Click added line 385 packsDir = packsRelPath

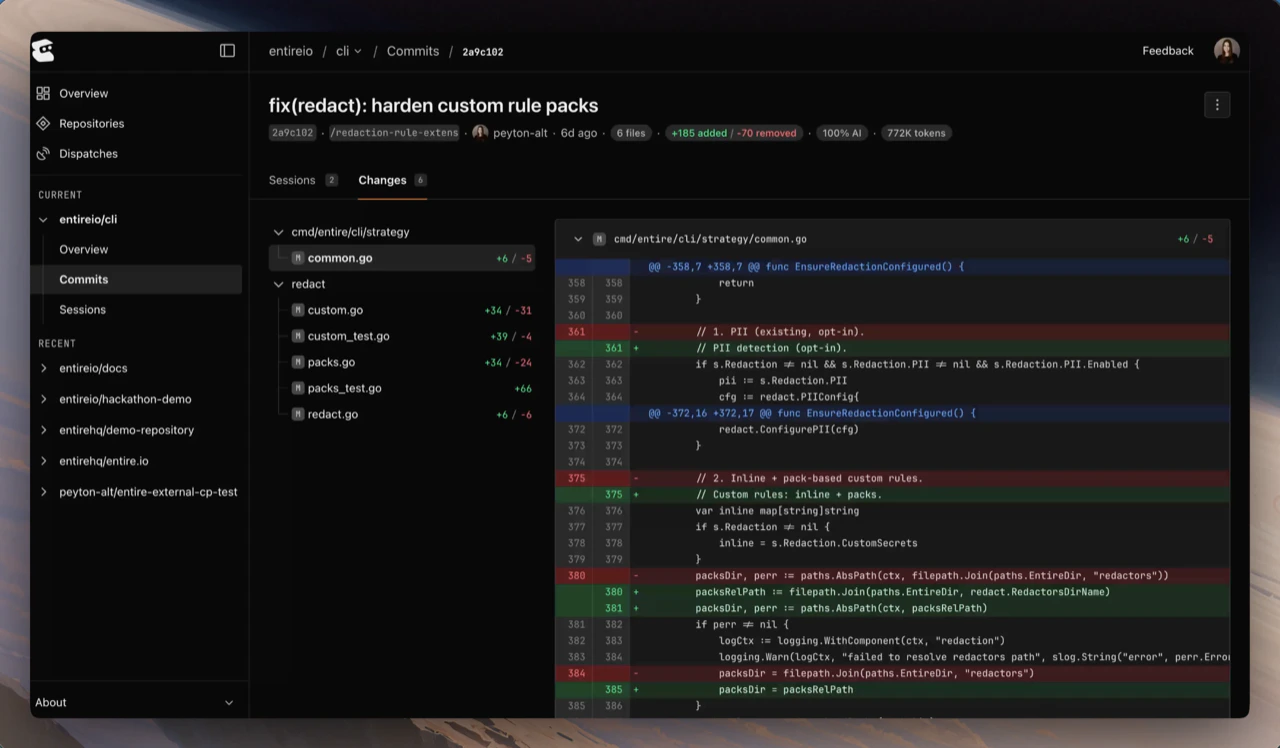892,689
